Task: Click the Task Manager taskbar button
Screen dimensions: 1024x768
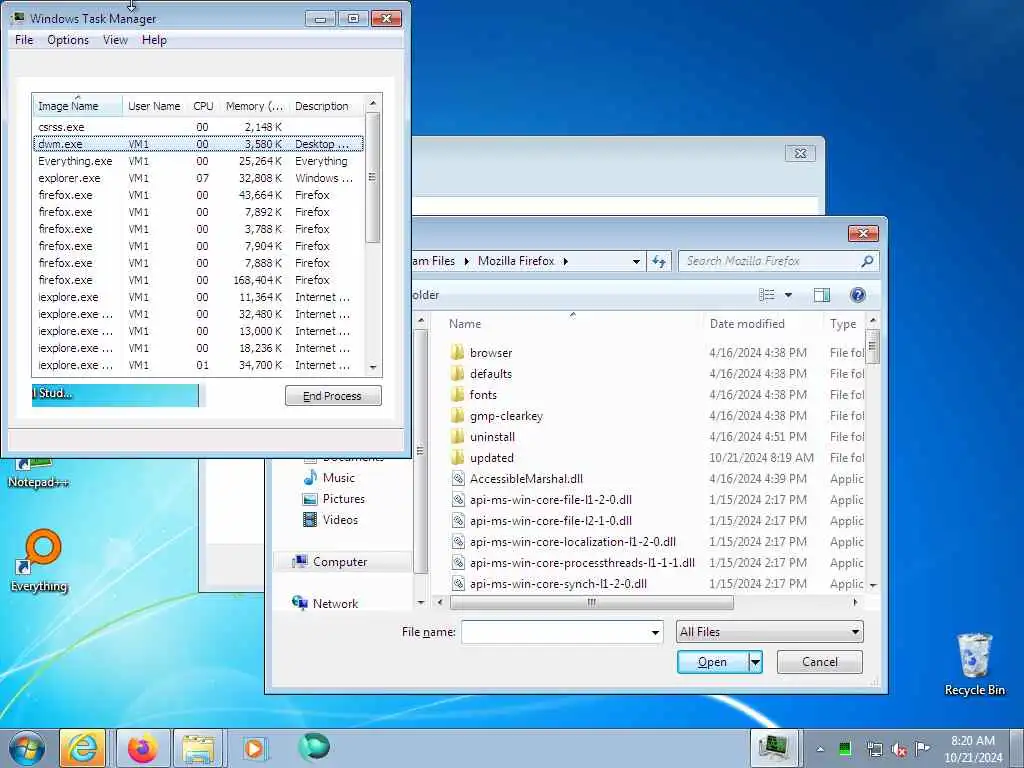Action: pyautogui.click(x=774, y=748)
